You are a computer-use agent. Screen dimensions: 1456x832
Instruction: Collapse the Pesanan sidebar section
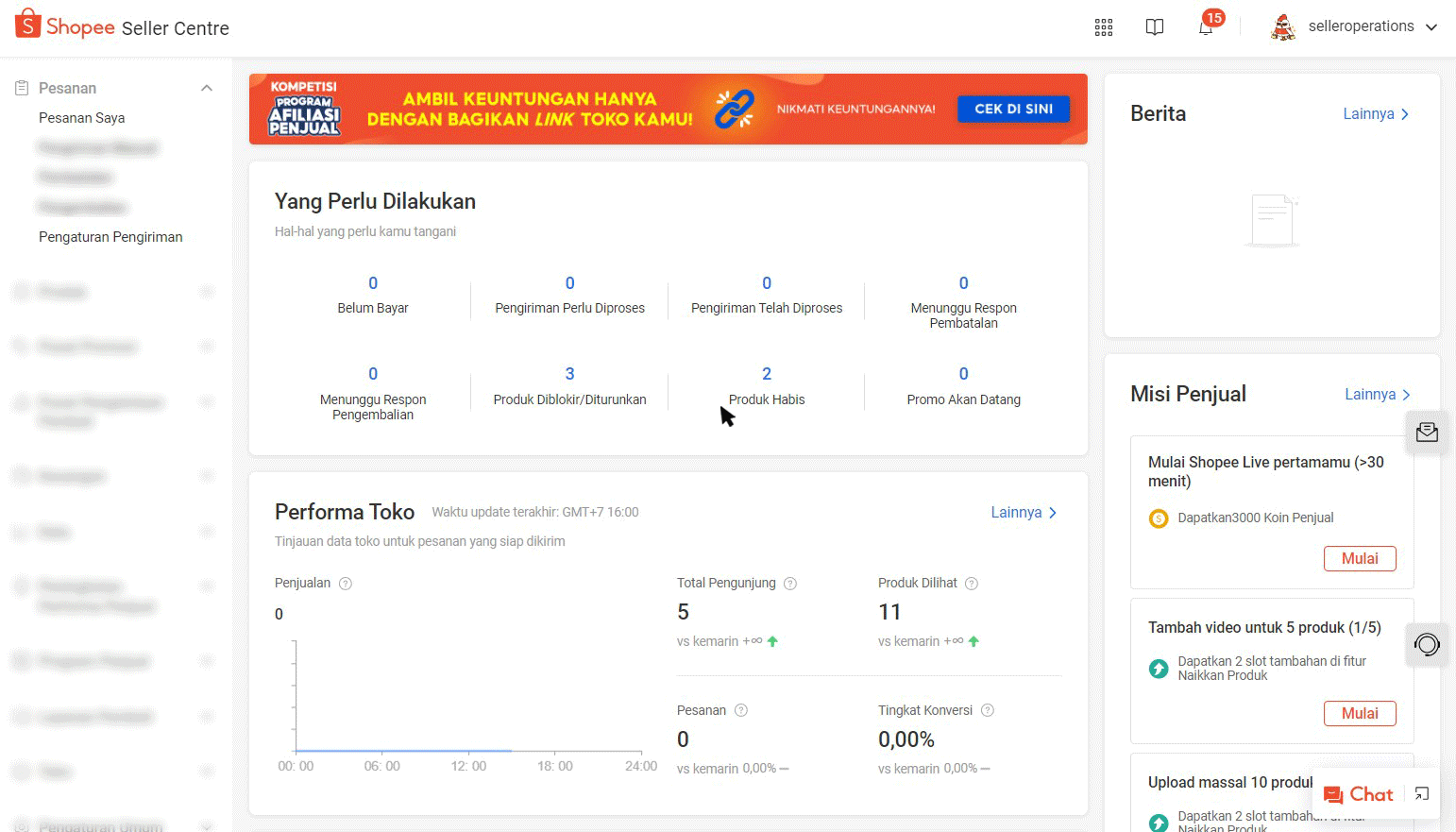click(207, 88)
